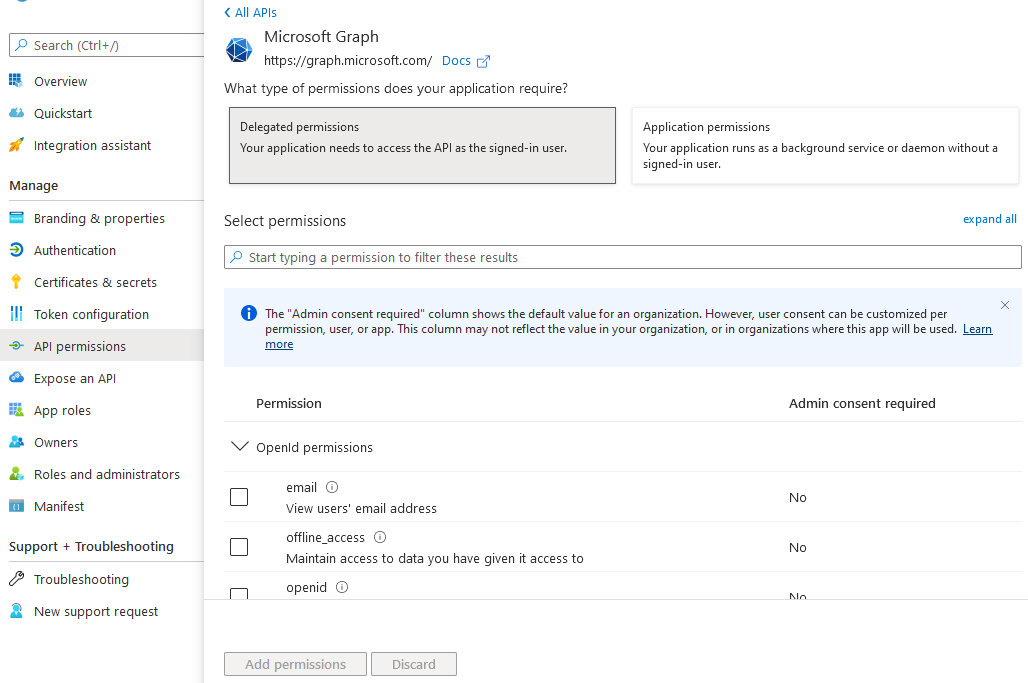Click the Token configuration icon
This screenshot has width=1028, height=683.
coord(16,314)
